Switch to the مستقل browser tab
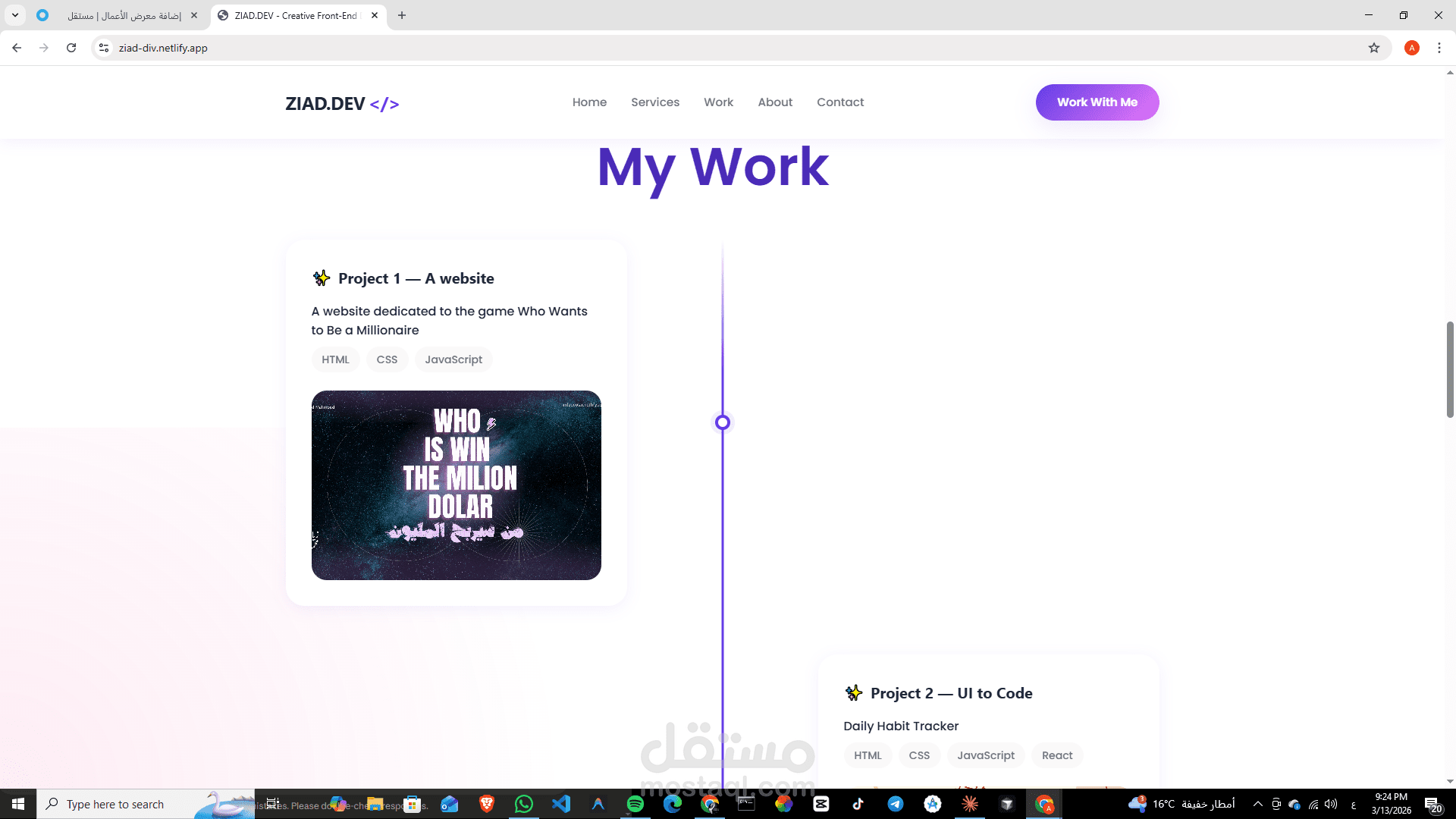 [x=125, y=15]
